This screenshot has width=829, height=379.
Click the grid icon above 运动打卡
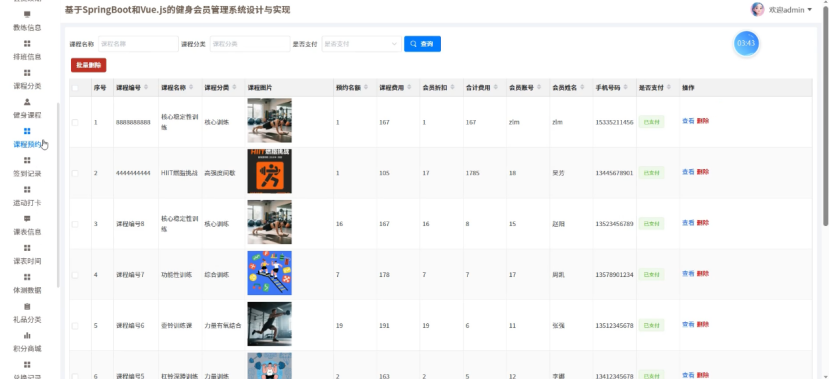click(x=27, y=189)
